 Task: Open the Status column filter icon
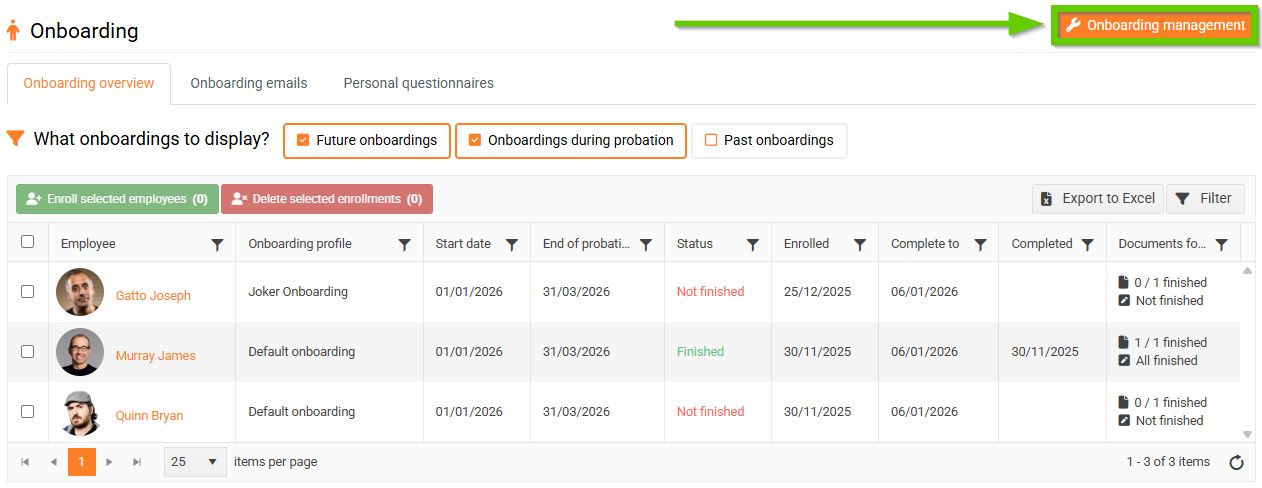[753, 244]
